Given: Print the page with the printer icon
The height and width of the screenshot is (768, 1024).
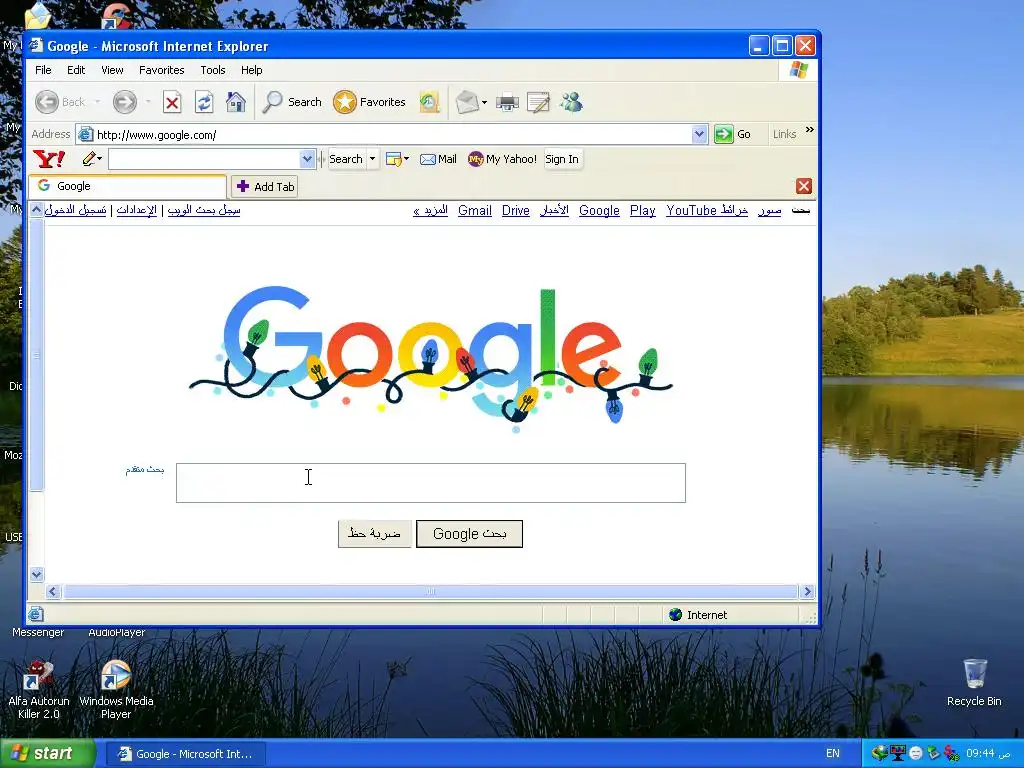Looking at the screenshot, I should [x=507, y=103].
